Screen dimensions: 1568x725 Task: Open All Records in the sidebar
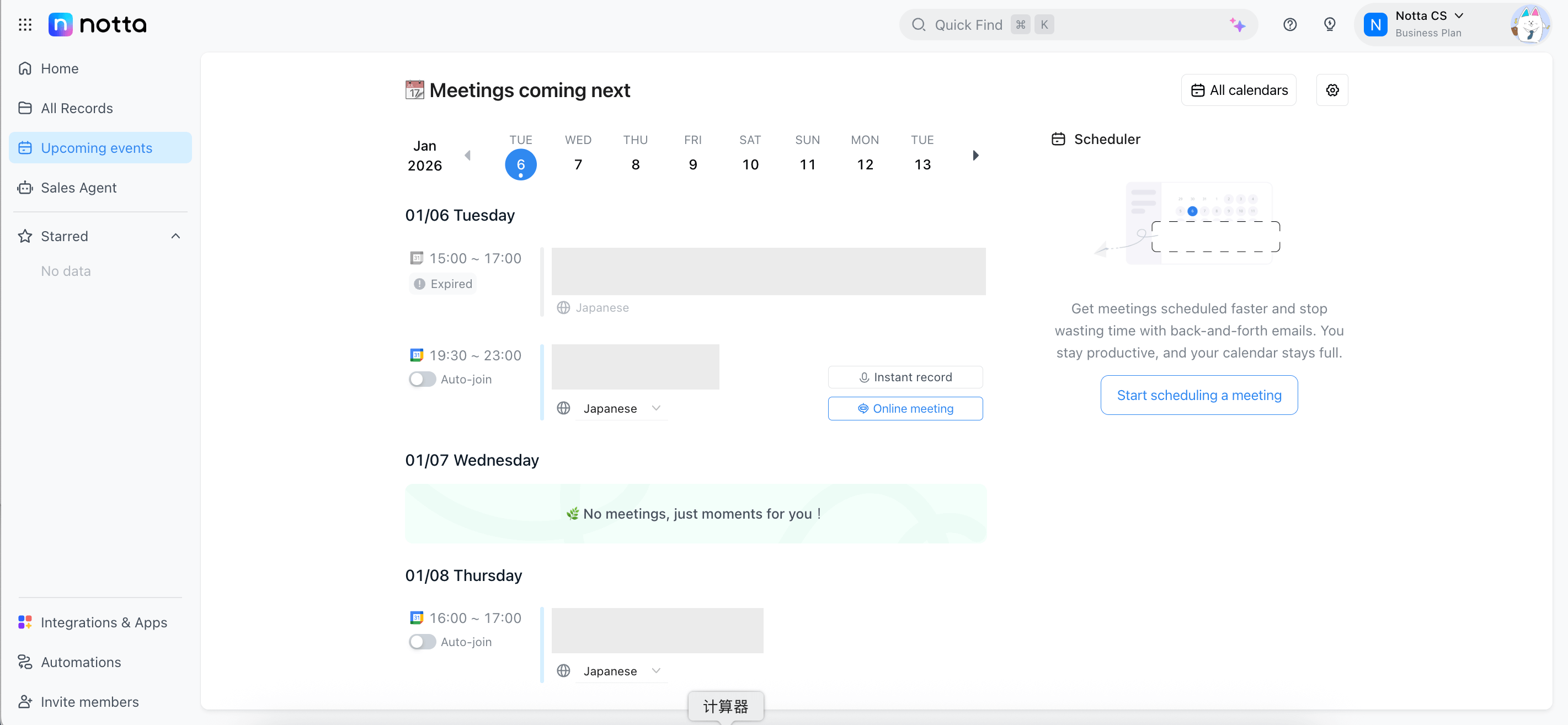(100, 108)
